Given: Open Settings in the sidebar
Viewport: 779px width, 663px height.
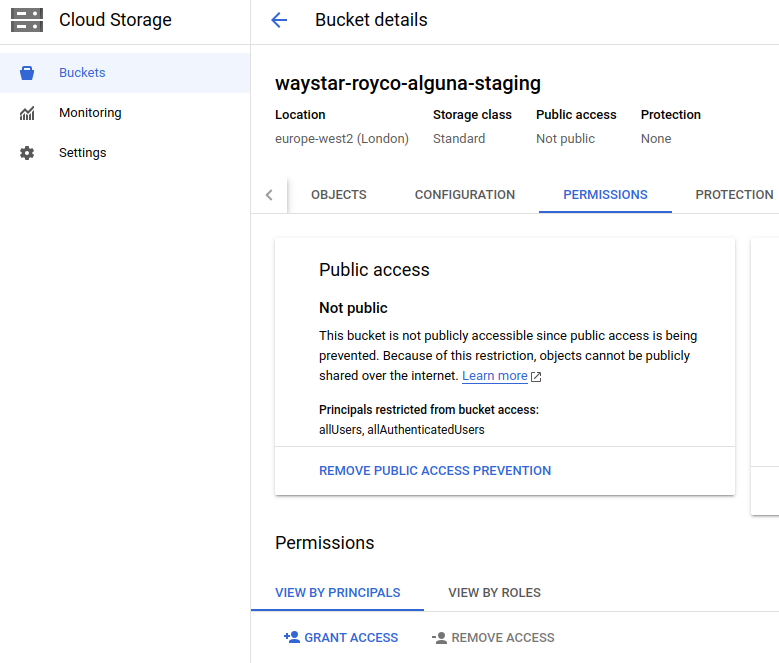Looking at the screenshot, I should click(82, 153).
